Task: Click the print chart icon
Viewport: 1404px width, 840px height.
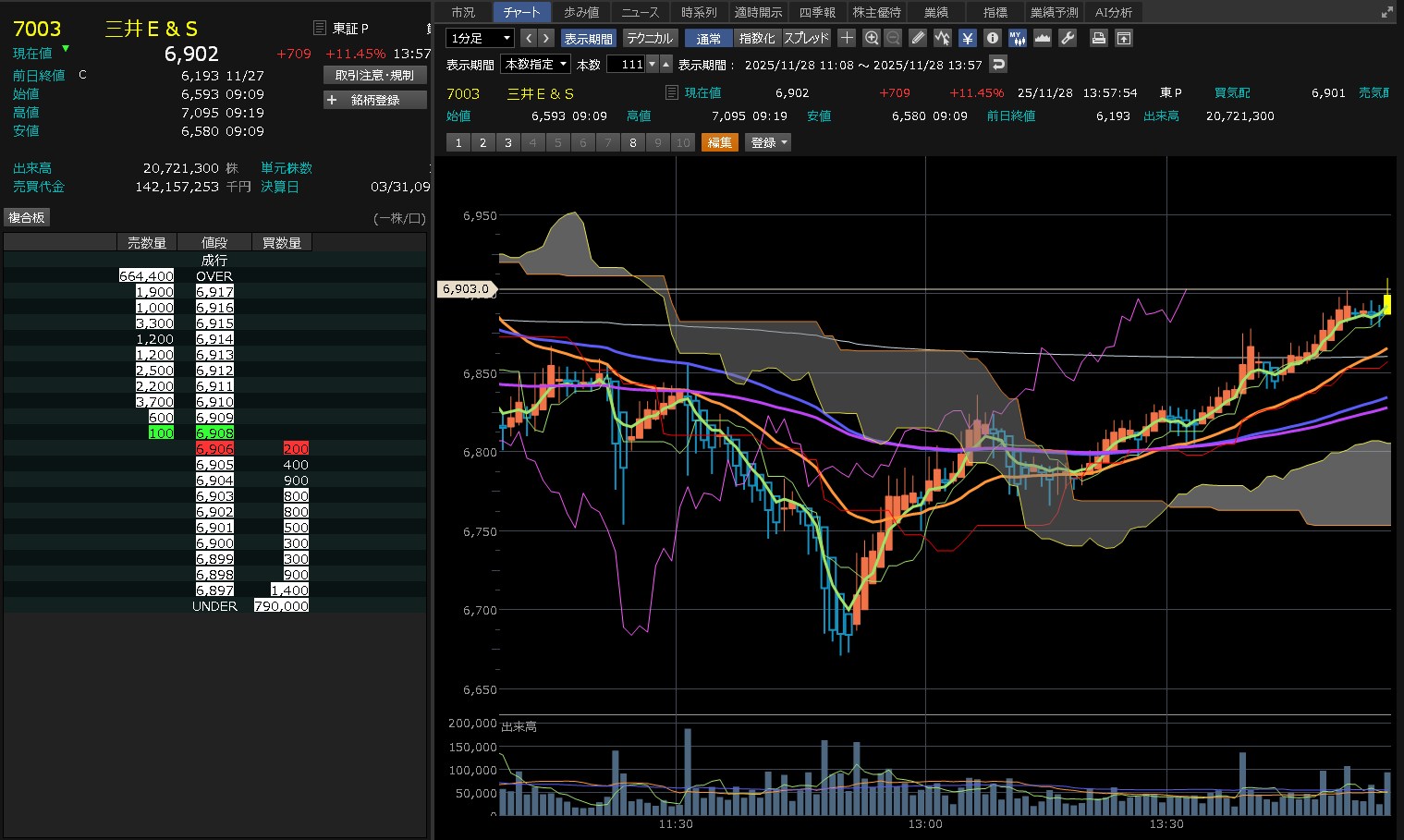Action: click(1099, 38)
